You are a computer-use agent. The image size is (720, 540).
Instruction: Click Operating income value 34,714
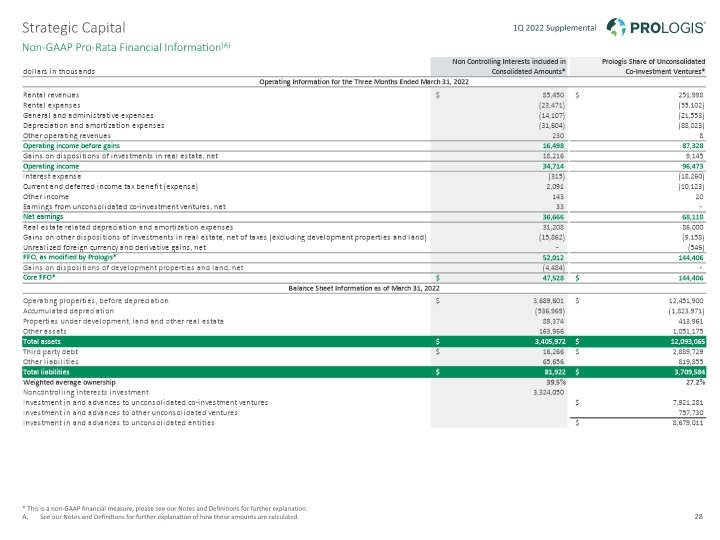553,166
